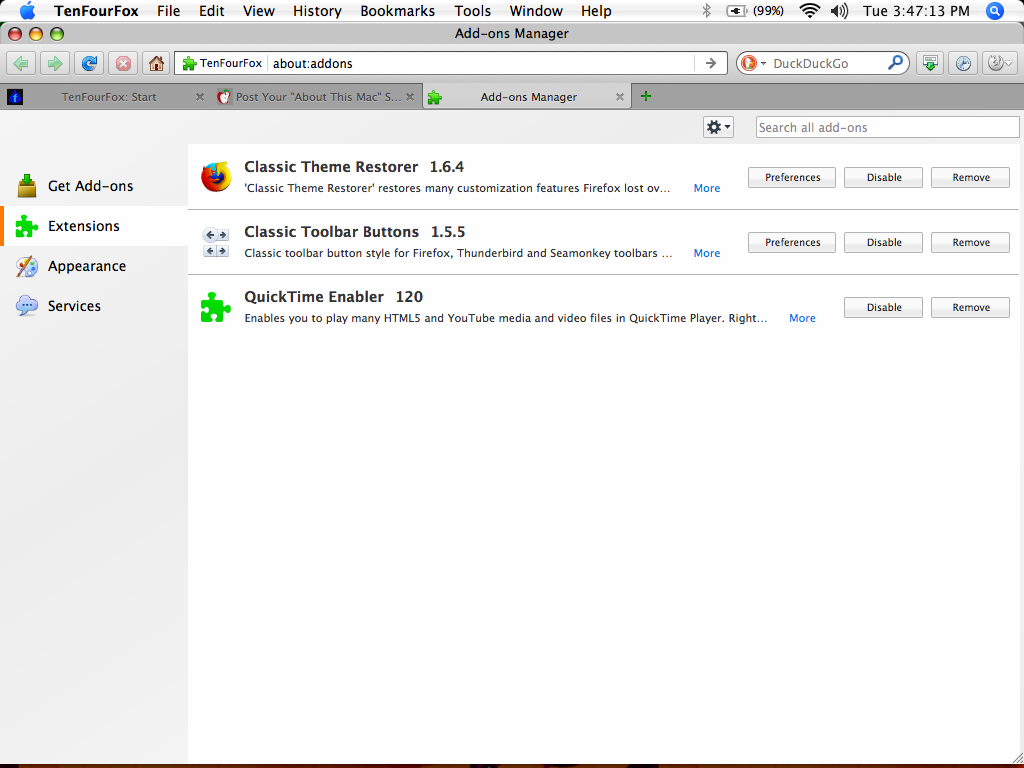Select the Add-ons Manager tab
The height and width of the screenshot is (768, 1024).
click(528, 97)
